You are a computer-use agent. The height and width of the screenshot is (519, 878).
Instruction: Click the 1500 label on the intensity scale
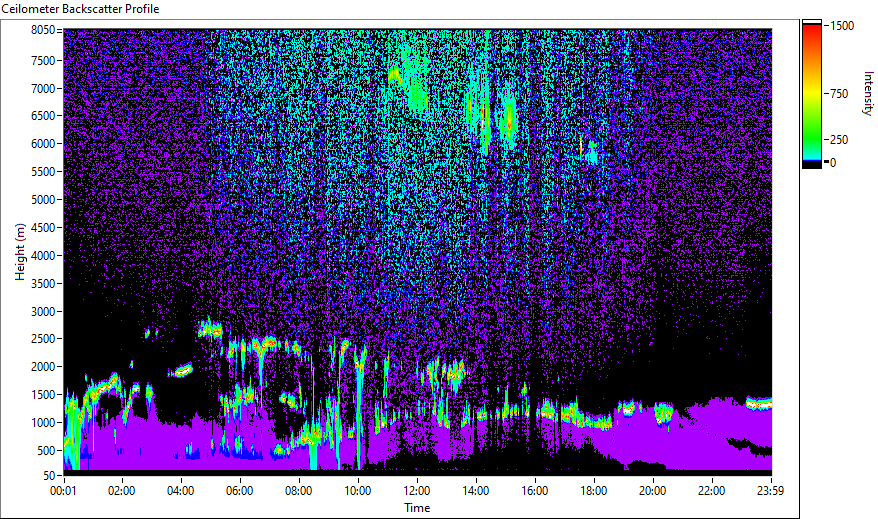(842, 26)
